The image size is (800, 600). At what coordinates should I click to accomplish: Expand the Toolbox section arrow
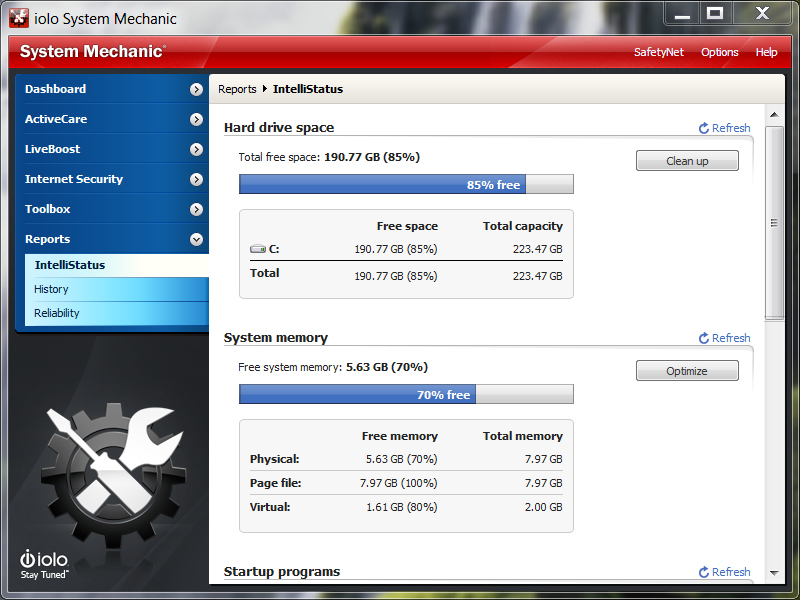196,209
